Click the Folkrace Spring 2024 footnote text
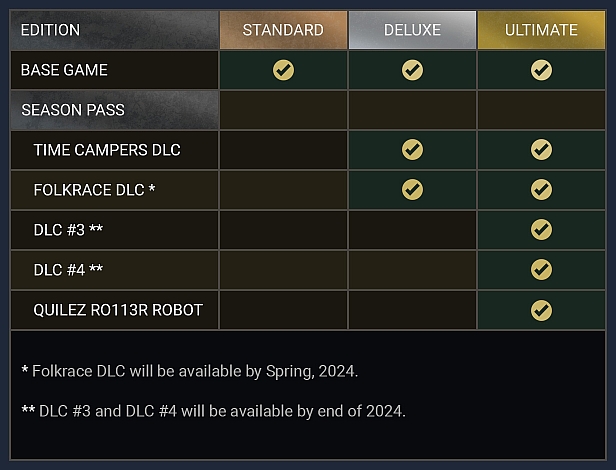Viewport: 616px width, 470px height. (190, 371)
